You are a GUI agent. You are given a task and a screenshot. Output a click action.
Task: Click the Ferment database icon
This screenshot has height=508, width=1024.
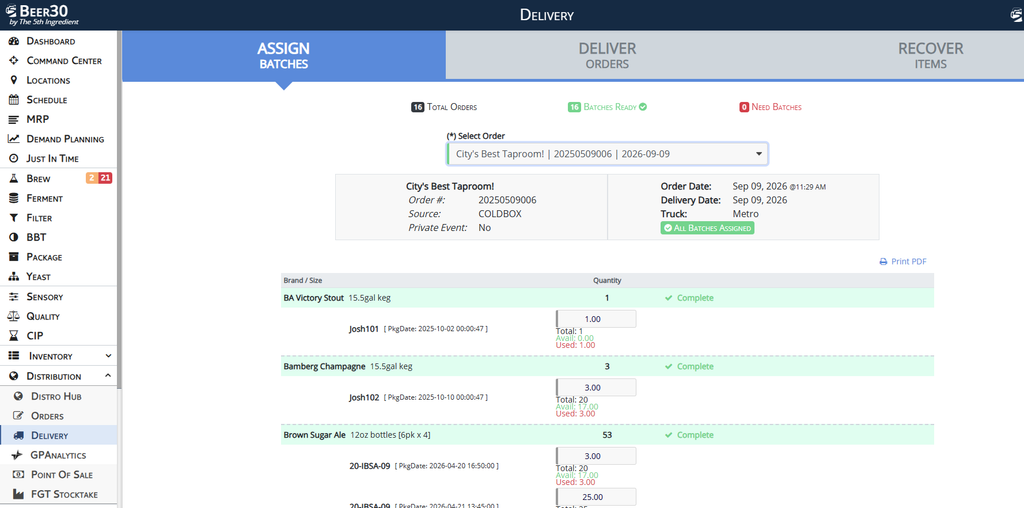(14, 198)
